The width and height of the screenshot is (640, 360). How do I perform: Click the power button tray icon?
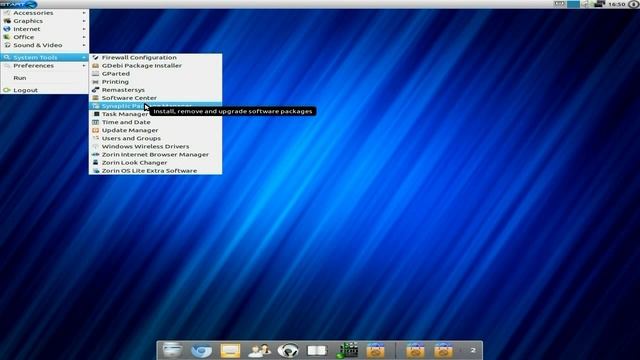pos(633,4)
